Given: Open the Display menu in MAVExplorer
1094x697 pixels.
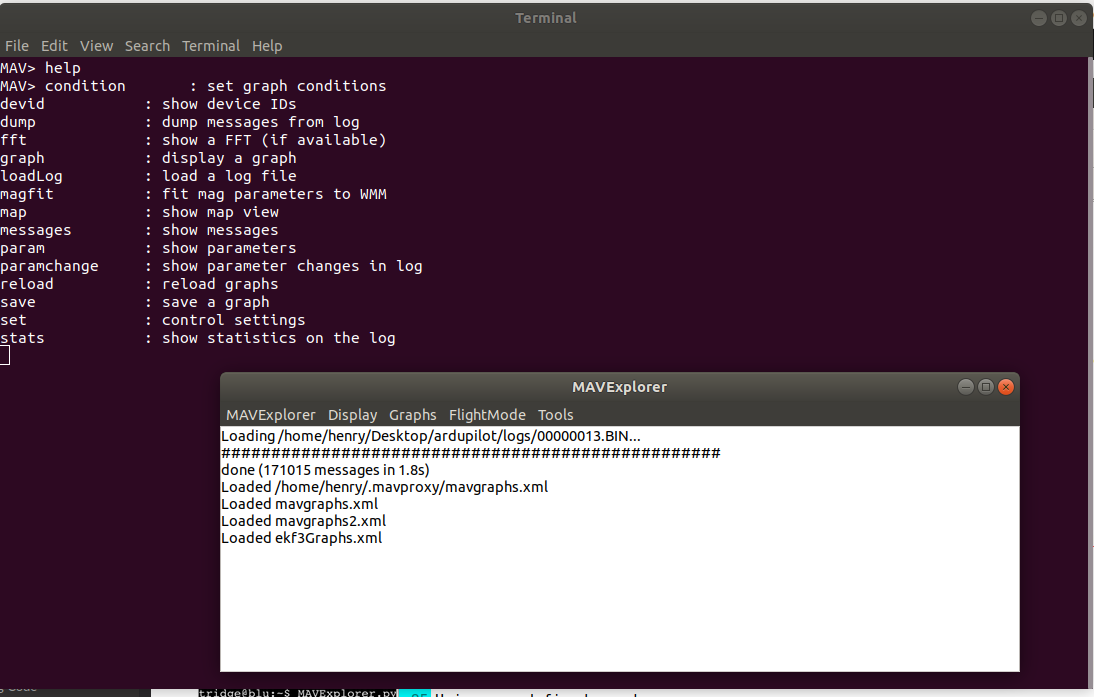Looking at the screenshot, I should (352, 415).
